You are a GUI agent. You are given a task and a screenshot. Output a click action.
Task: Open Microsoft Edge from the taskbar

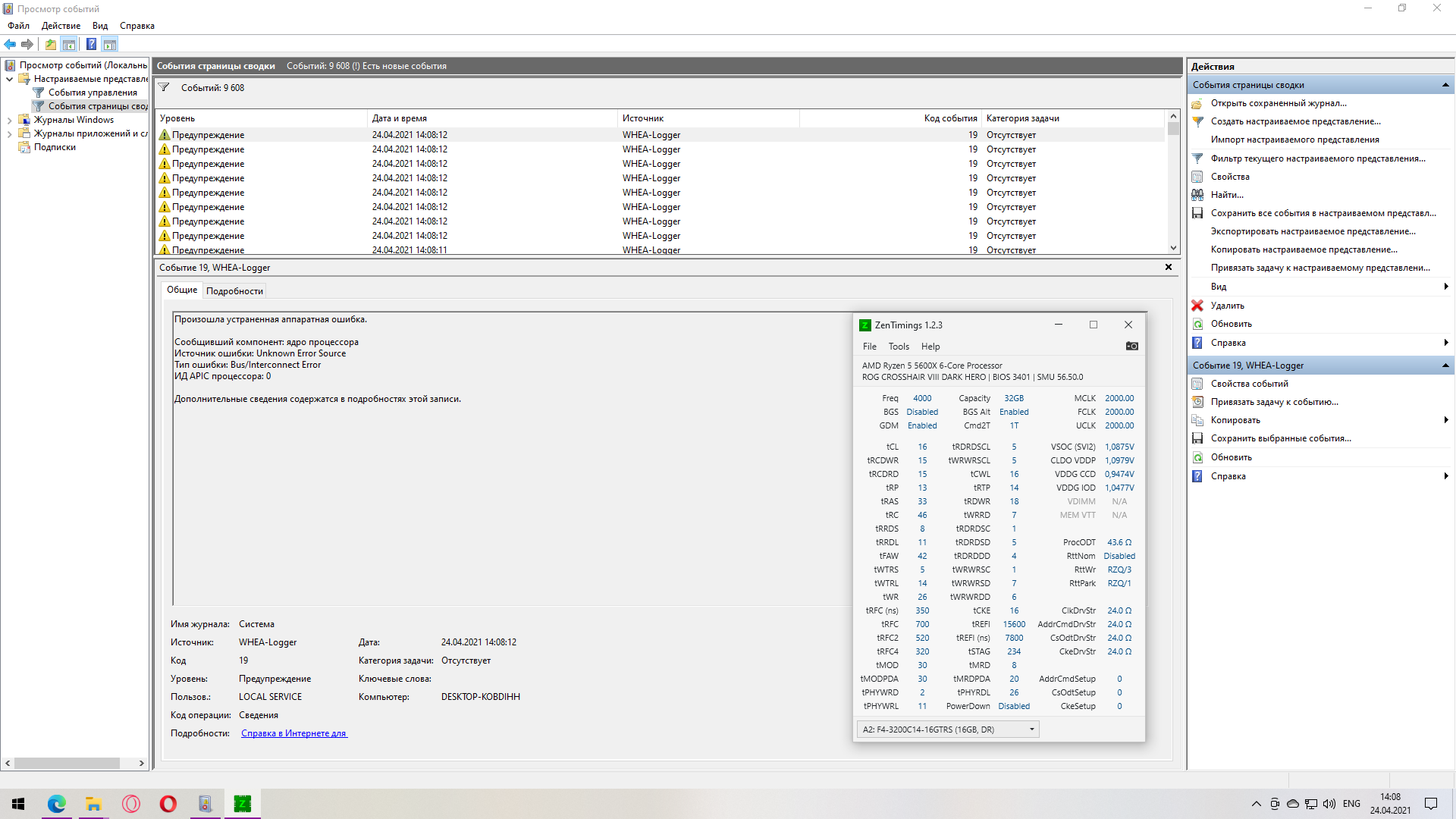point(57,804)
